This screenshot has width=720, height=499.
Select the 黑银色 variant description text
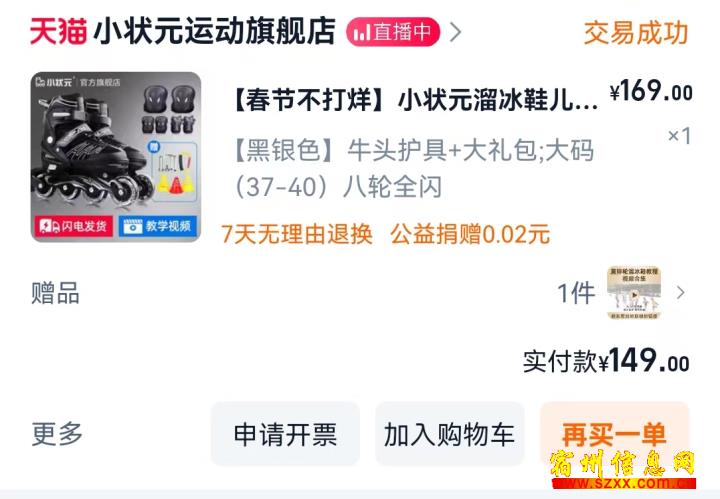413,168
